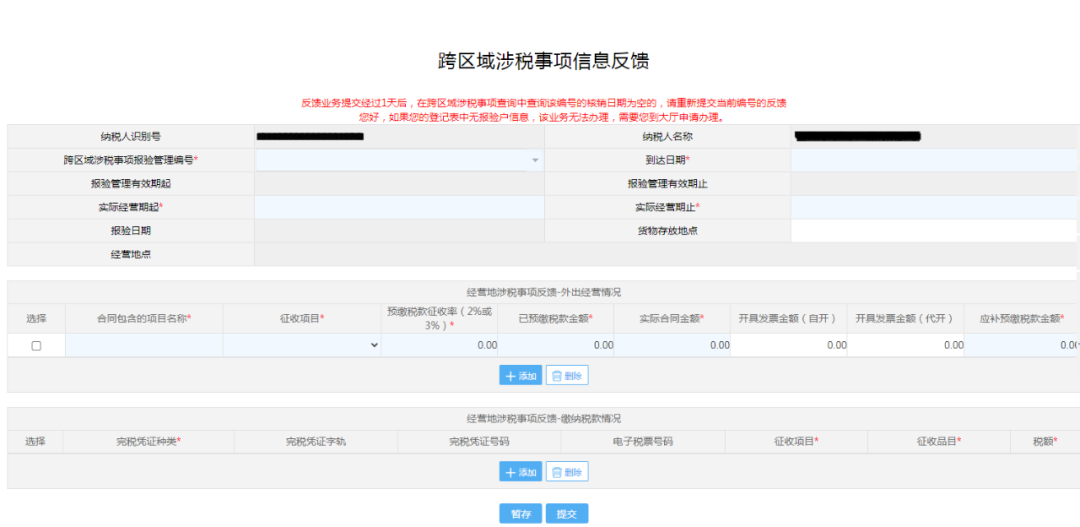Select the 实际经营期止 input field

(x=934, y=207)
